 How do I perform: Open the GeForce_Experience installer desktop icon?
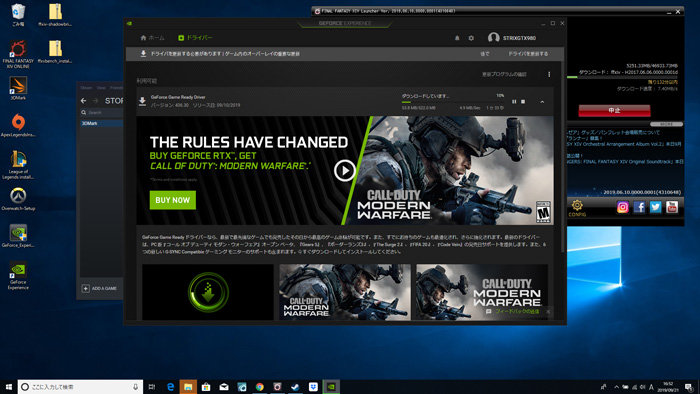tap(18, 236)
